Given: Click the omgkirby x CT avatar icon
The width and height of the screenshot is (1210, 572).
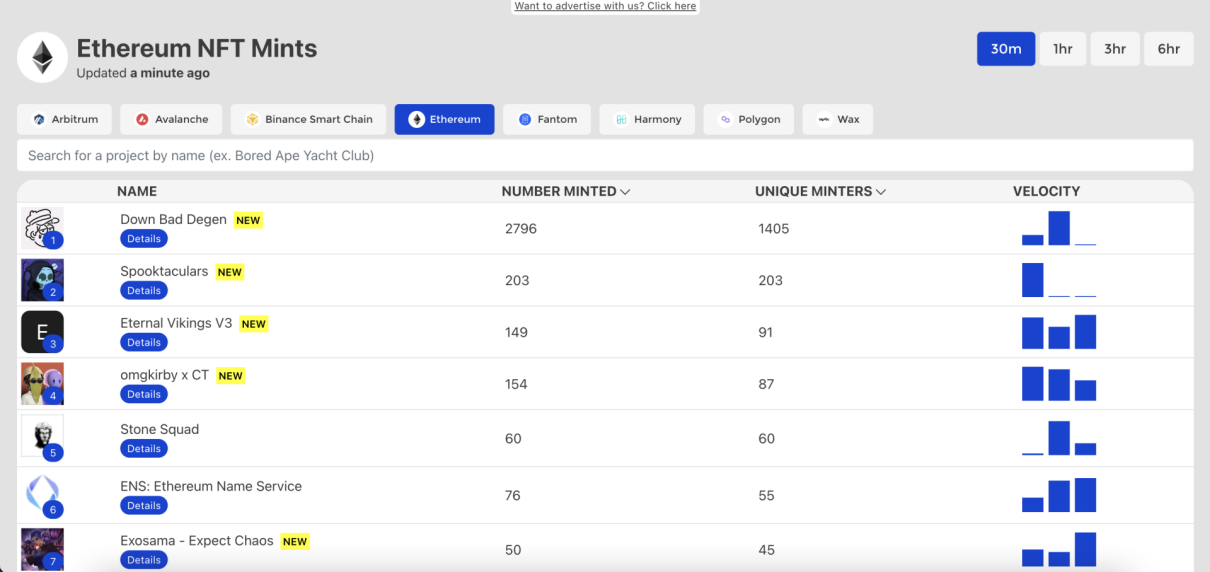Looking at the screenshot, I should 42,384.
